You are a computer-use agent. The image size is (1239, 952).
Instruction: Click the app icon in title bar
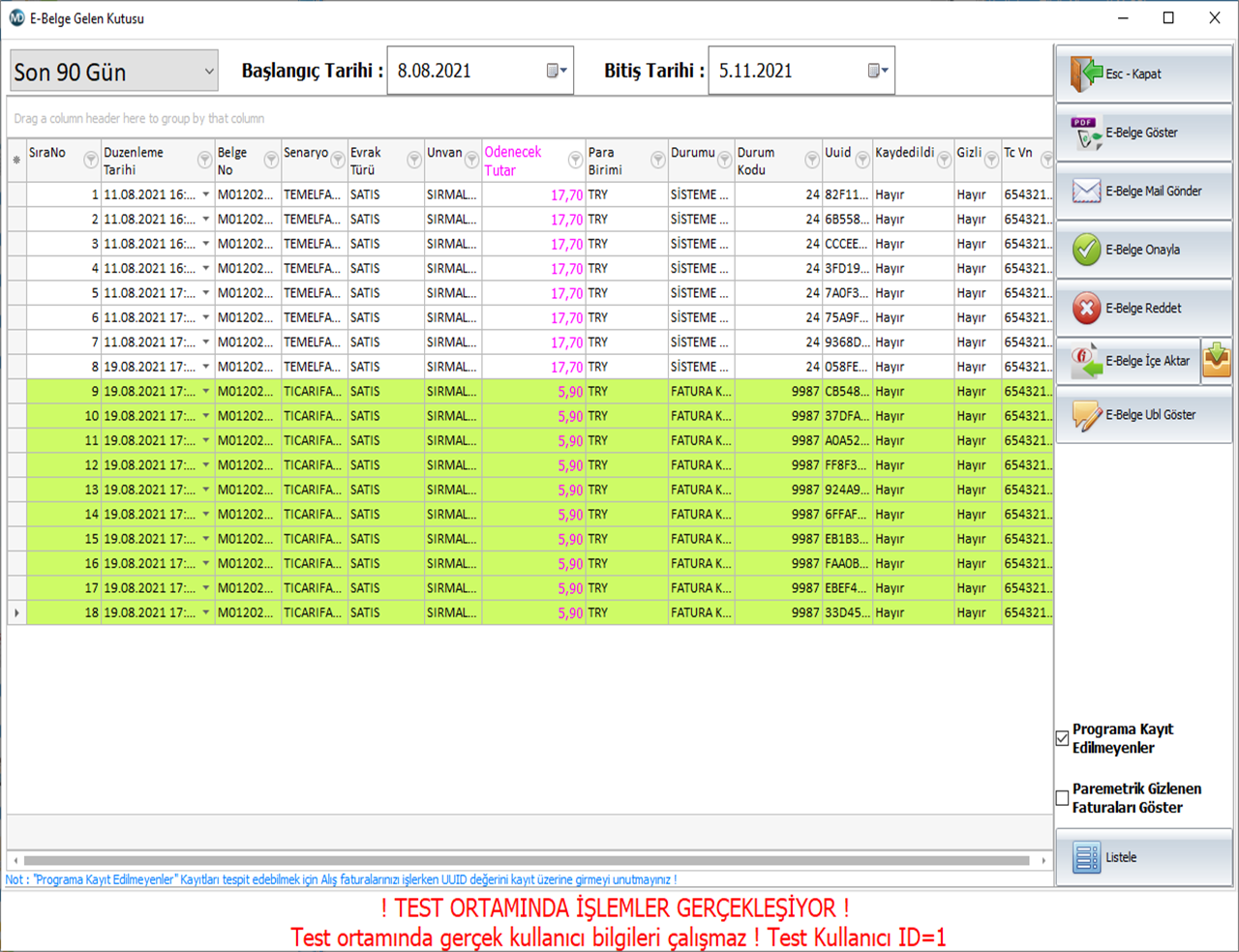(x=15, y=17)
